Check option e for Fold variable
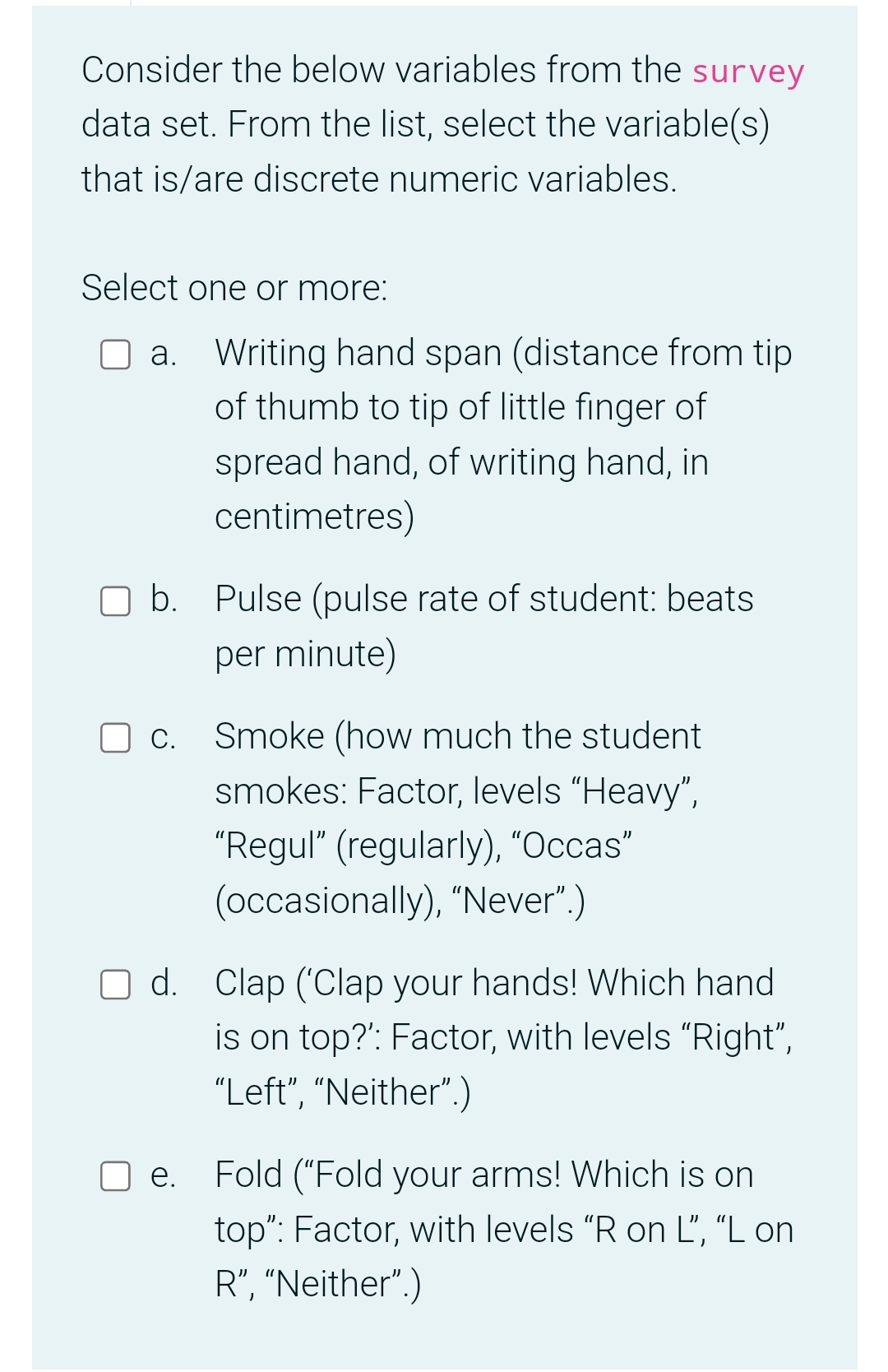888x1372 pixels. click(113, 1176)
